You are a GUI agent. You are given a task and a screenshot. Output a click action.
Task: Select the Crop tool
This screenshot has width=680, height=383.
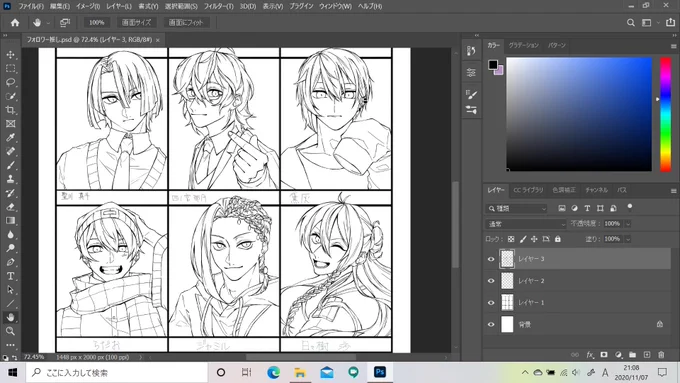coord(10,110)
